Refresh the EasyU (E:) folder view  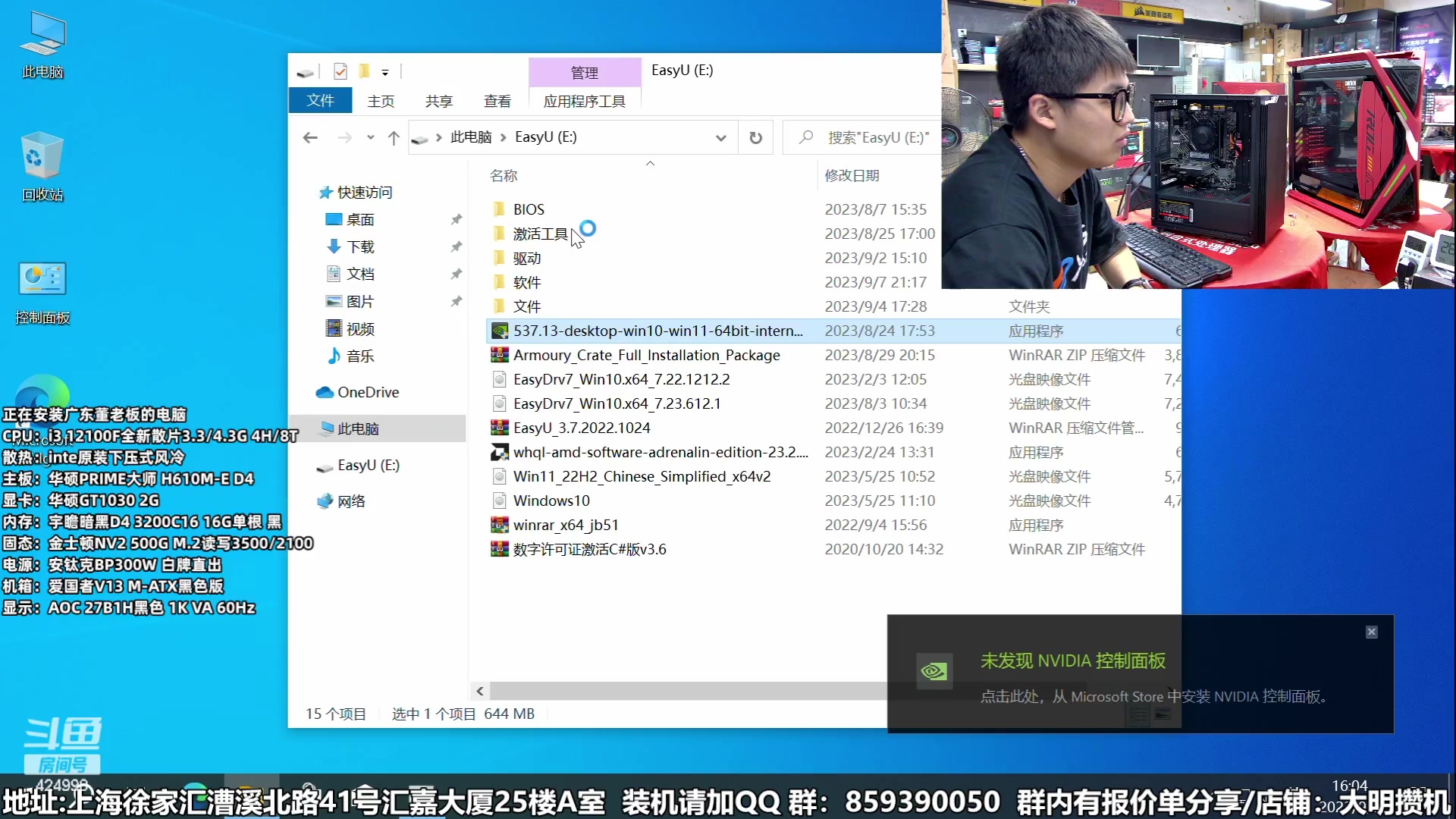coord(755,137)
